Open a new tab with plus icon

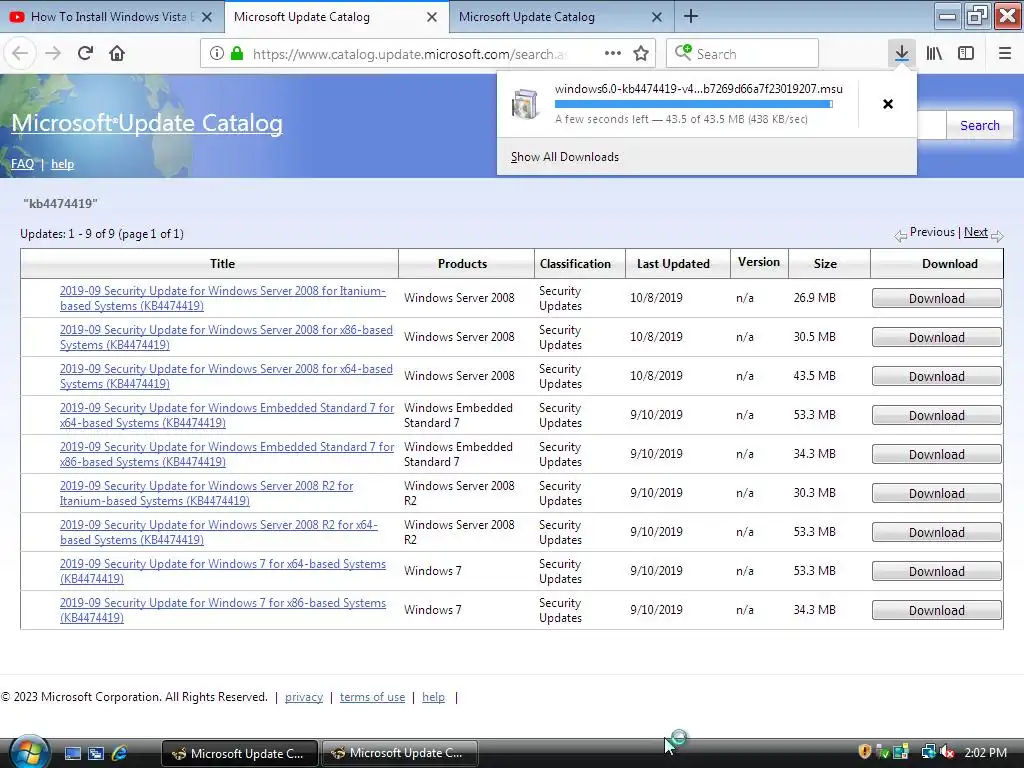(x=691, y=16)
